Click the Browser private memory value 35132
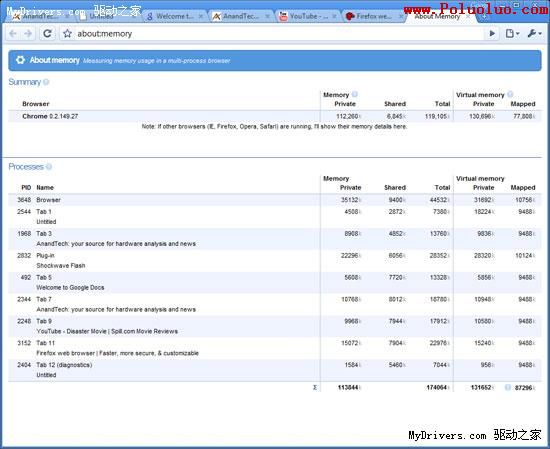Screen dimensions: 550x449 pyautogui.click(x=351, y=200)
